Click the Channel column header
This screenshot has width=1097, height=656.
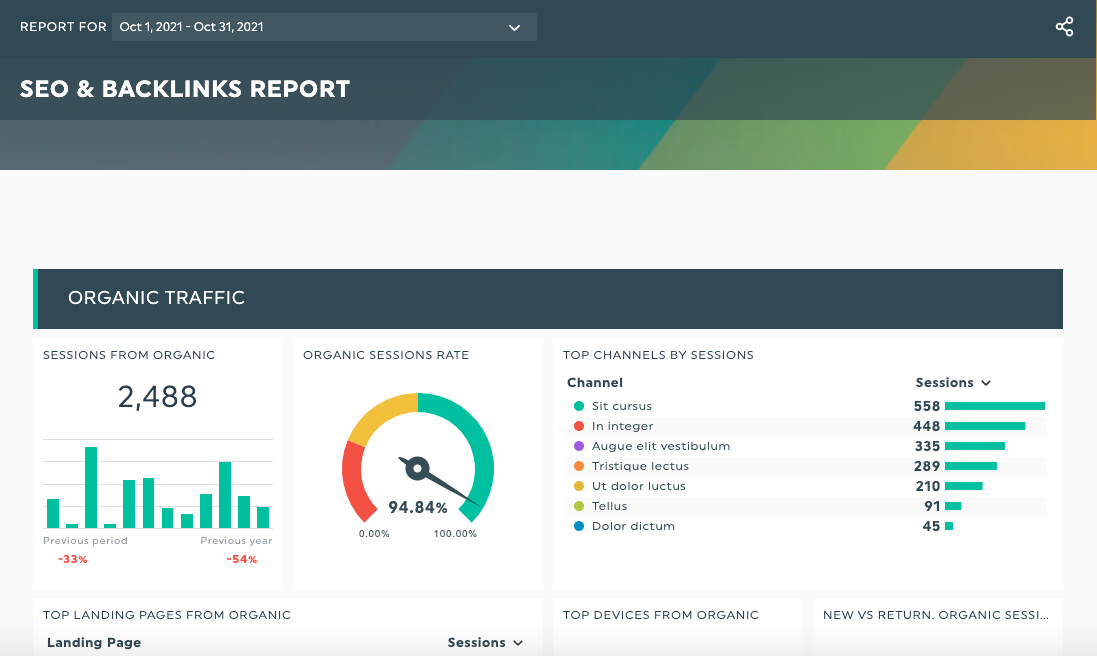point(595,383)
